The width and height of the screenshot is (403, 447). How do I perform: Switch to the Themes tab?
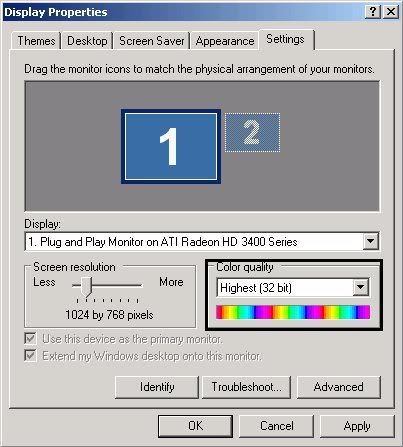click(x=36, y=41)
